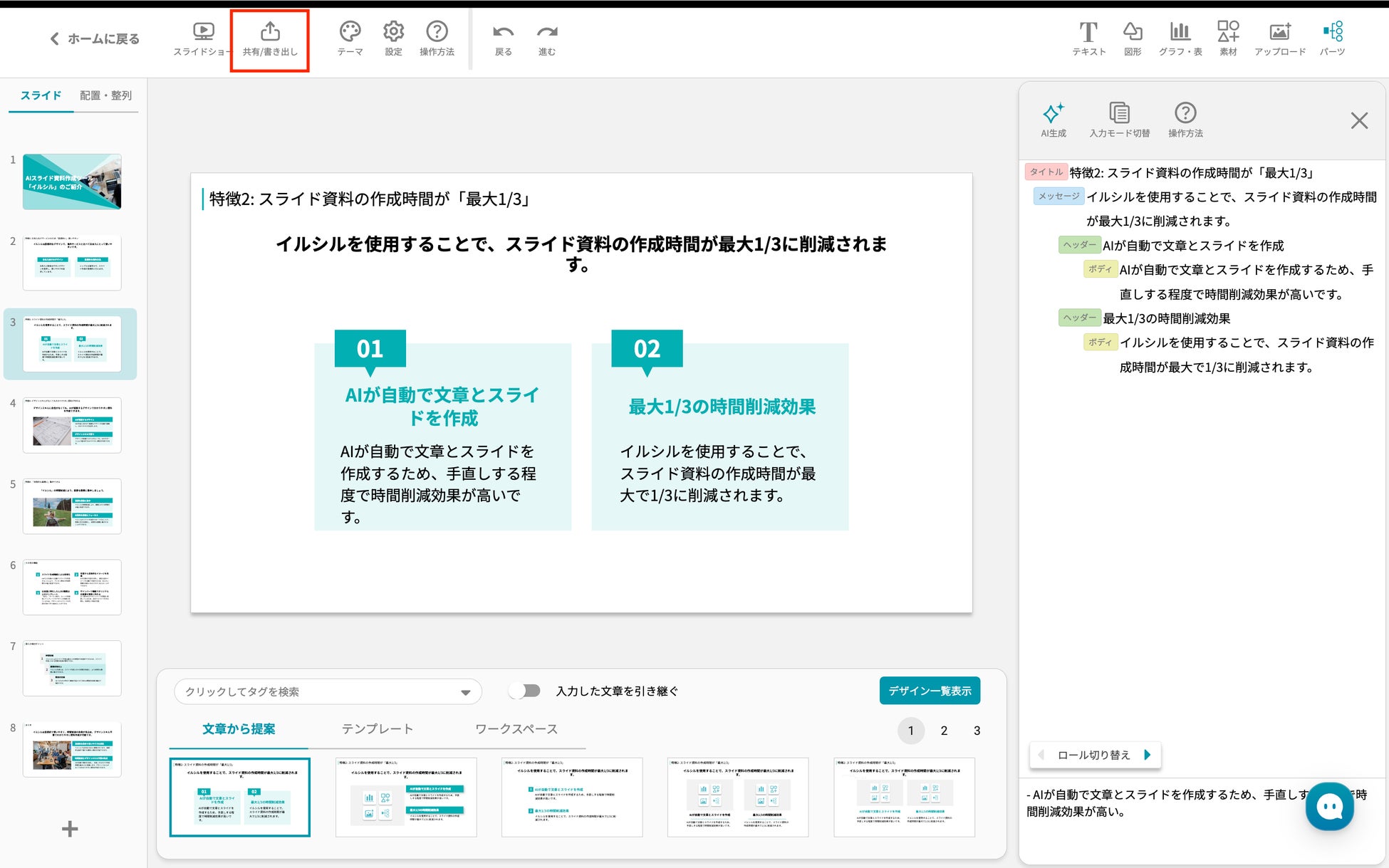Open the アップロード image icon
The height and width of the screenshot is (868, 1389).
(1279, 32)
